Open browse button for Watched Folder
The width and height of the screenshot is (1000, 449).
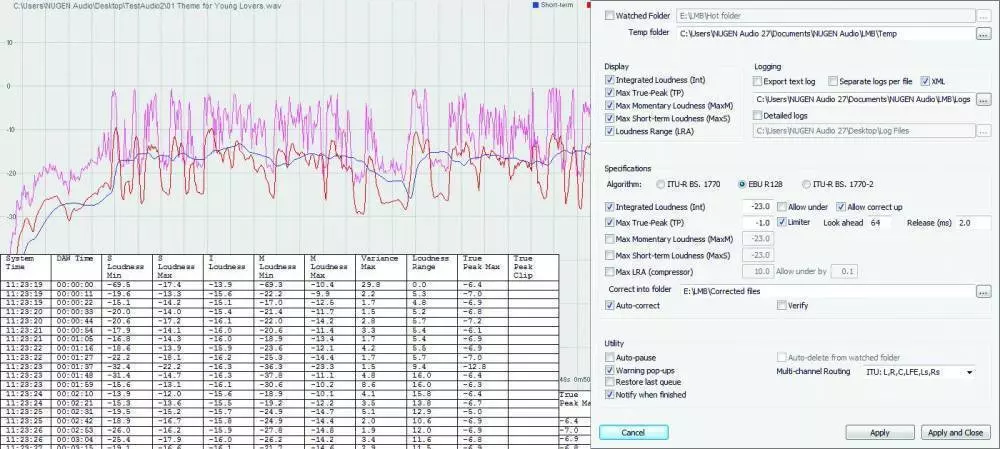(985, 15)
